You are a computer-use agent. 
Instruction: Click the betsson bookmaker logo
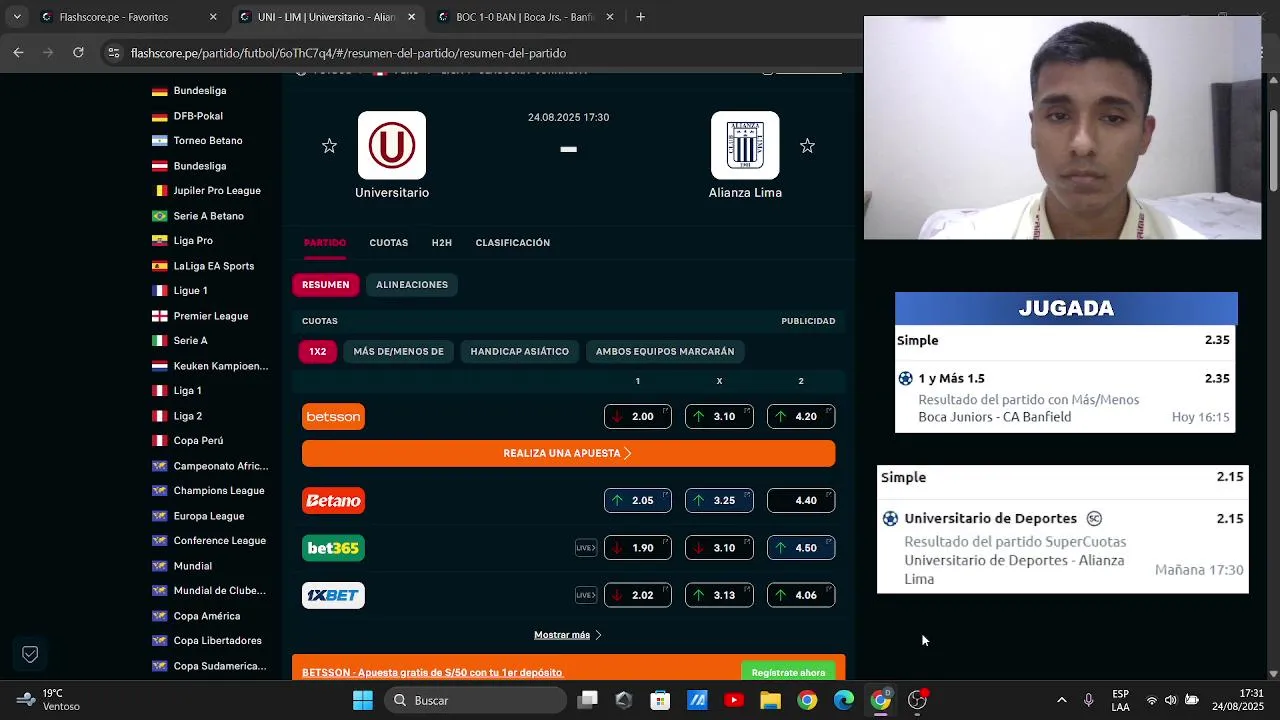333,417
